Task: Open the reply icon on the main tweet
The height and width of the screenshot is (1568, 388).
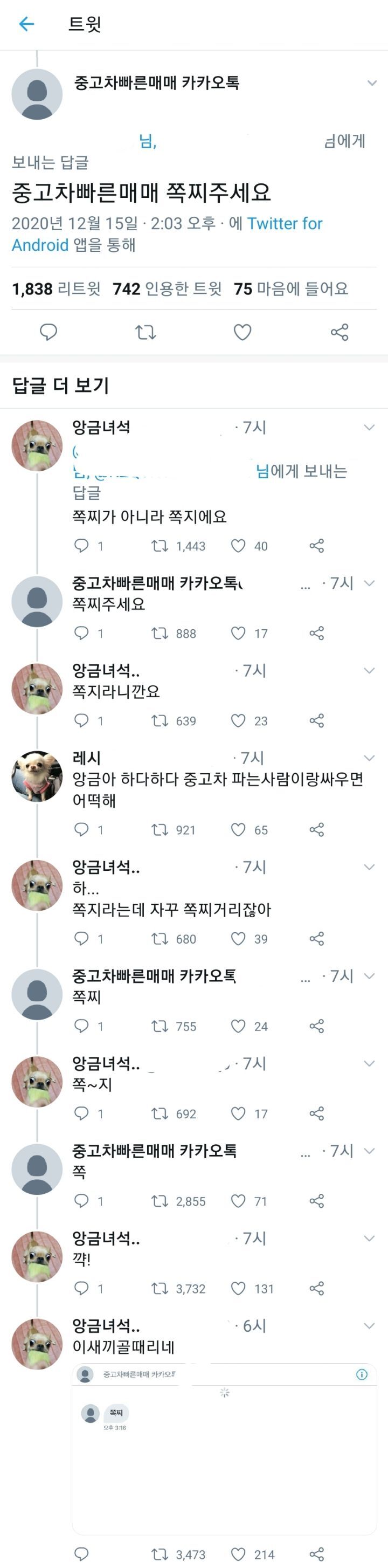Action: click(47, 331)
